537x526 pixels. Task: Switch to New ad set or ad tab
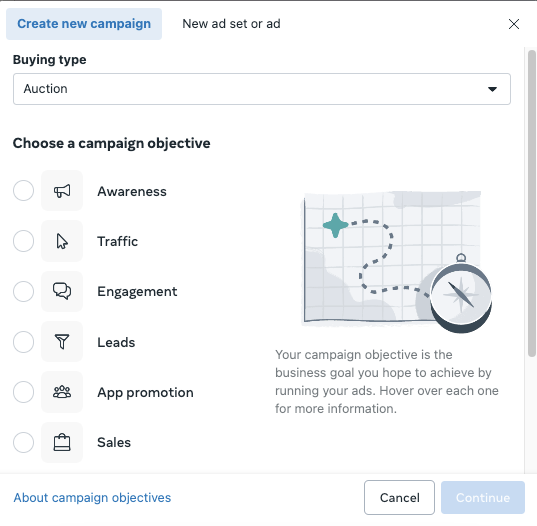(x=231, y=24)
